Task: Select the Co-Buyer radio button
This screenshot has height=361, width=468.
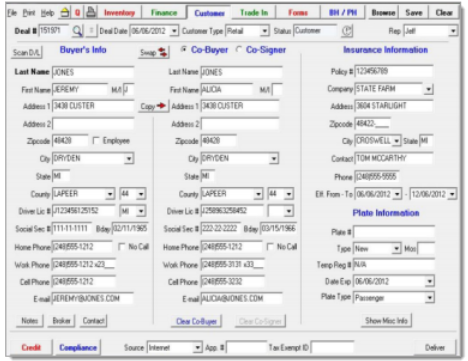Action: 183,49
